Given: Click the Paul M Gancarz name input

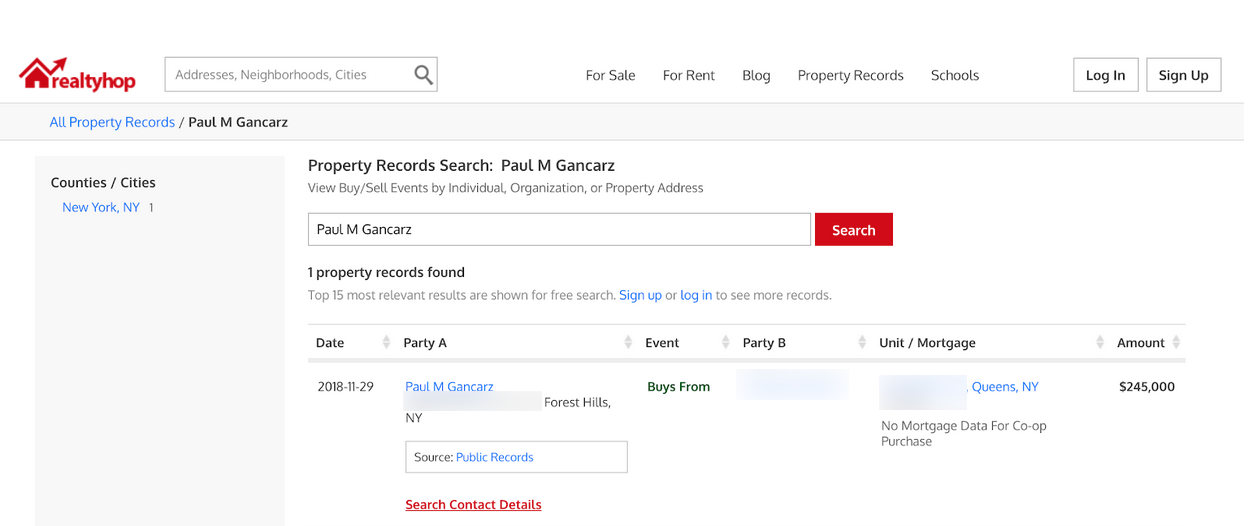Looking at the screenshot, I should [558, 230].
